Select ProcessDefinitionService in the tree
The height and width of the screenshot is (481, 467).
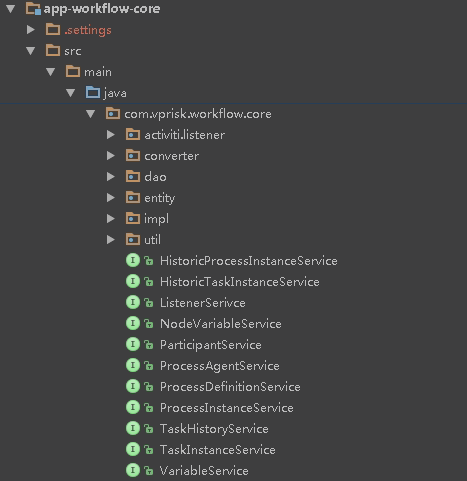(x=230, y=387)
